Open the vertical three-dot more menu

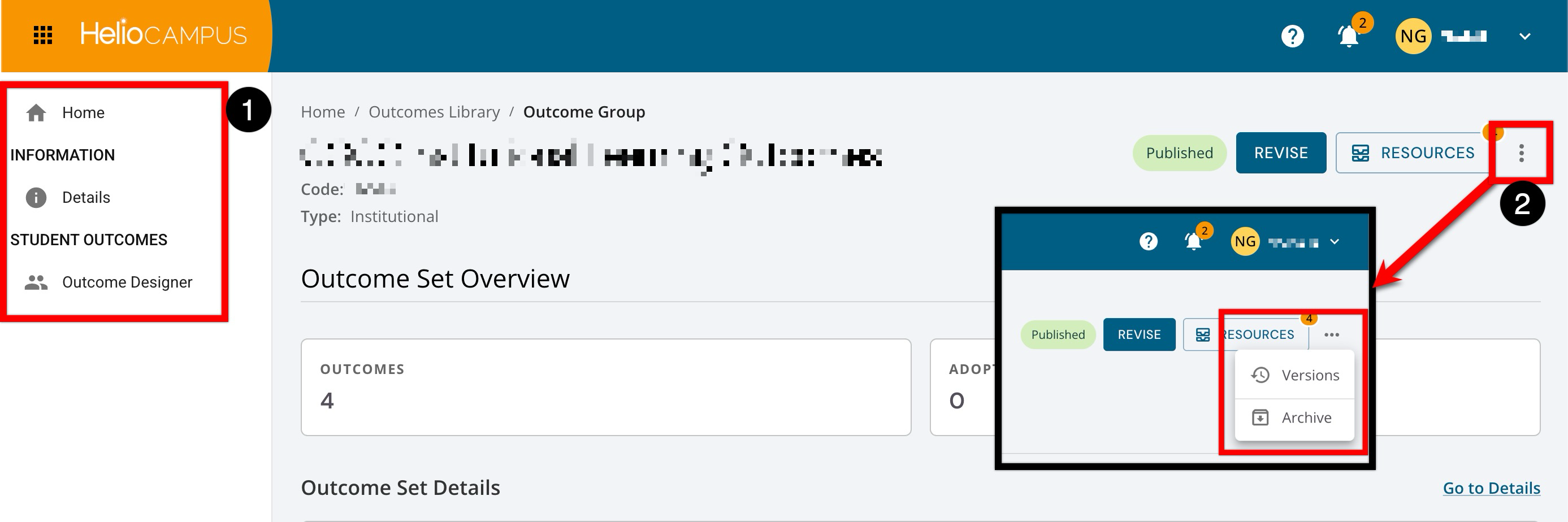pyautogui.click(x=1521, y=153)
